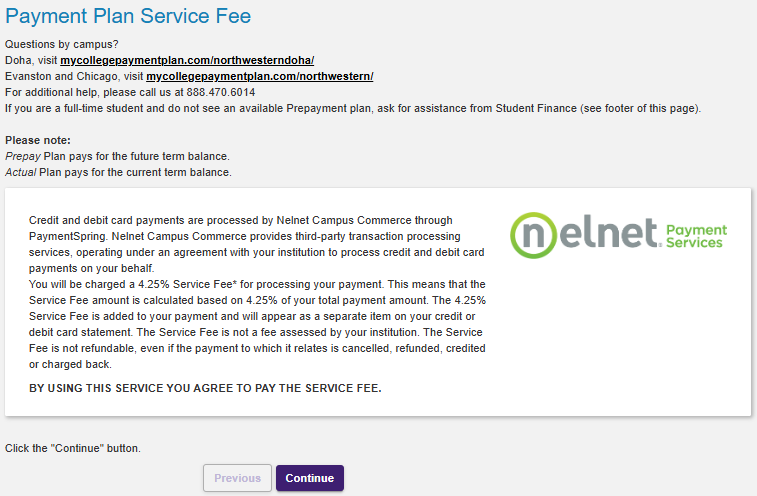
Task: Click the "For additional help" line
Action: click(130, 92)
